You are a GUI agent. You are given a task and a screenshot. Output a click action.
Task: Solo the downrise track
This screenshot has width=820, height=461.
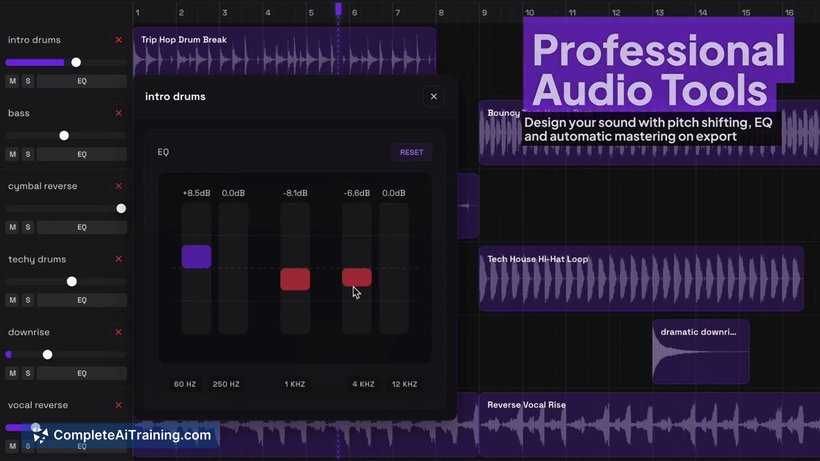click(28, 373)
